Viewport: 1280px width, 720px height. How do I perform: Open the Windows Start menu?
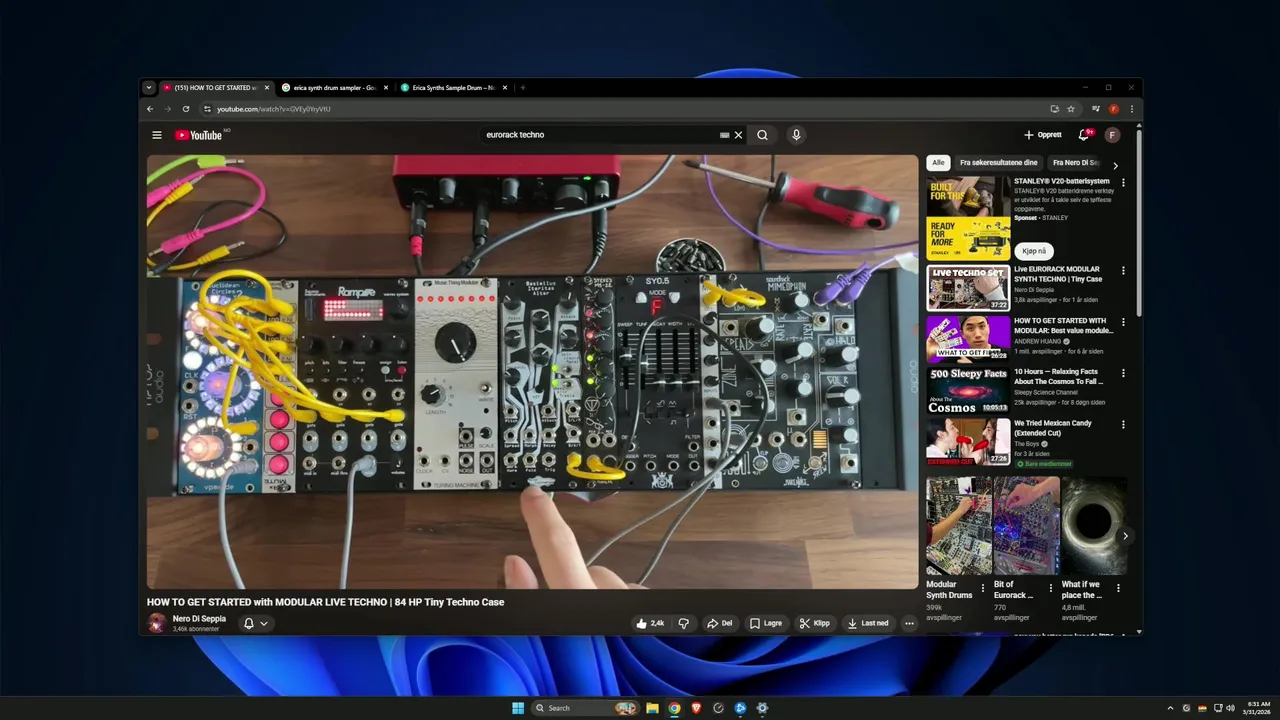(518, 708)
